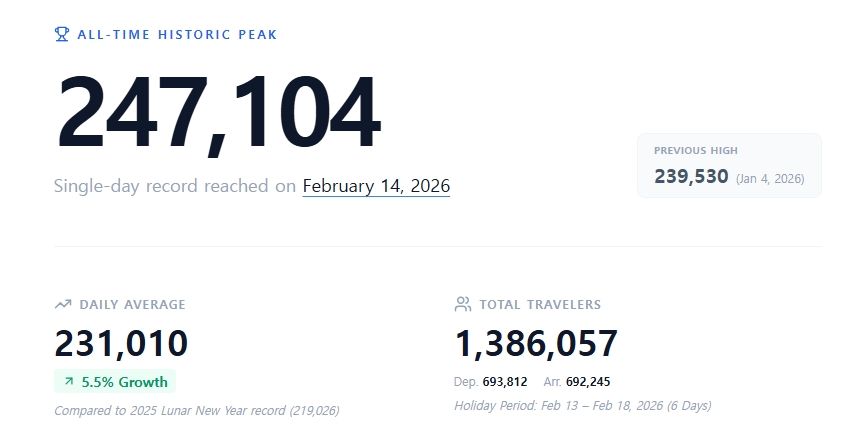Click the All-Time Historic Peak heading
Image resolution: width=858 pixels, height=441 pixels.
177,35
